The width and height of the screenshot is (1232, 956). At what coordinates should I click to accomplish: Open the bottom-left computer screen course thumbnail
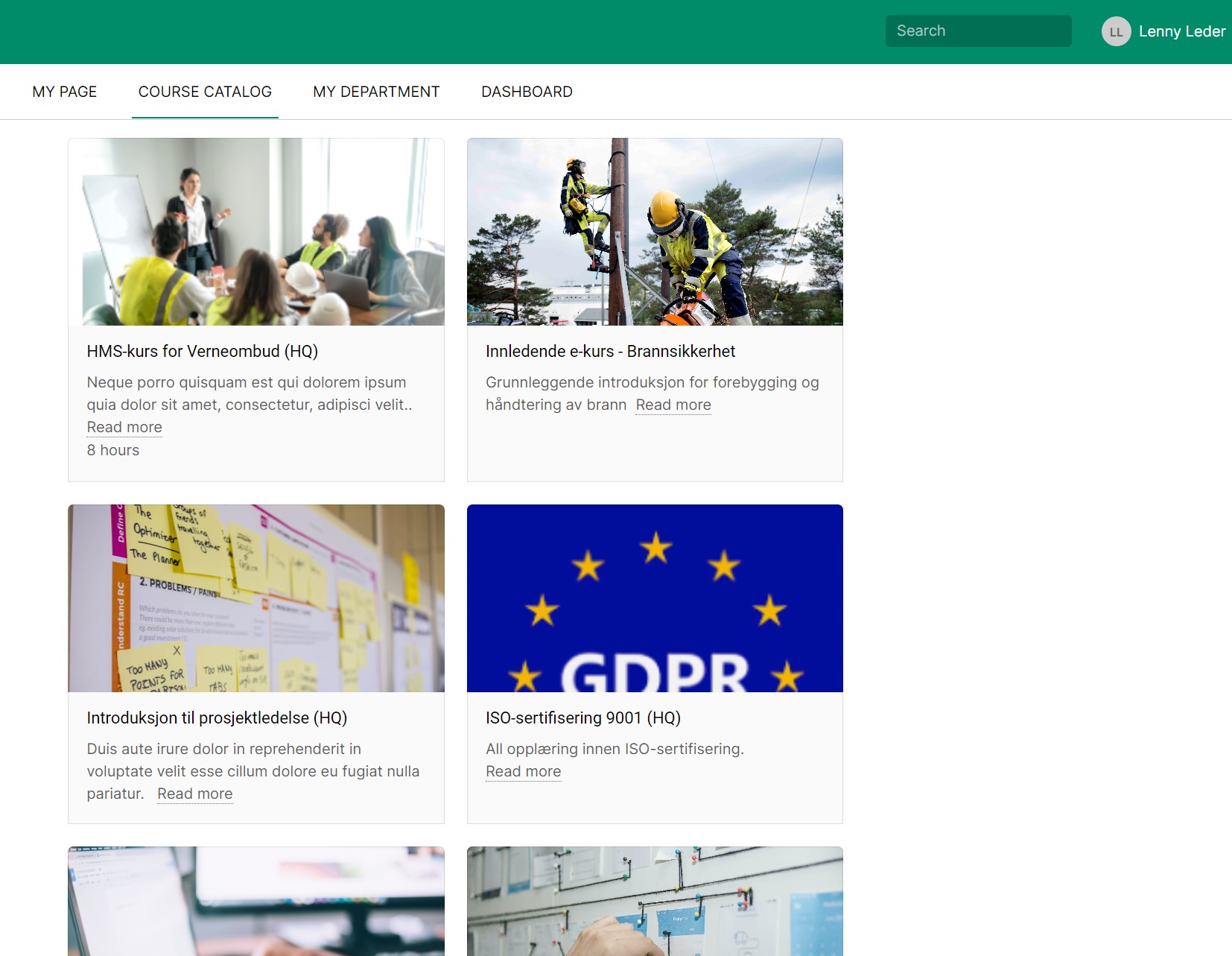[255, 902]
